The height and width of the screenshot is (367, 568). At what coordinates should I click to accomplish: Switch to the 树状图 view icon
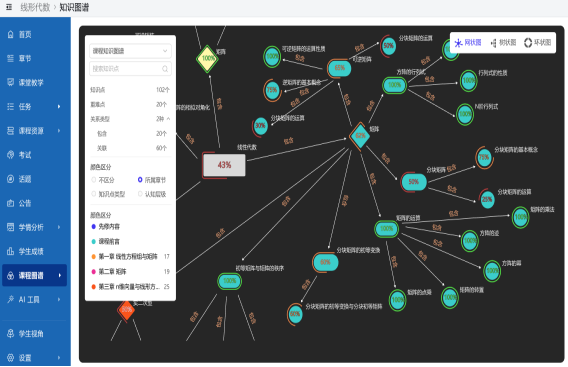(493, 43)
